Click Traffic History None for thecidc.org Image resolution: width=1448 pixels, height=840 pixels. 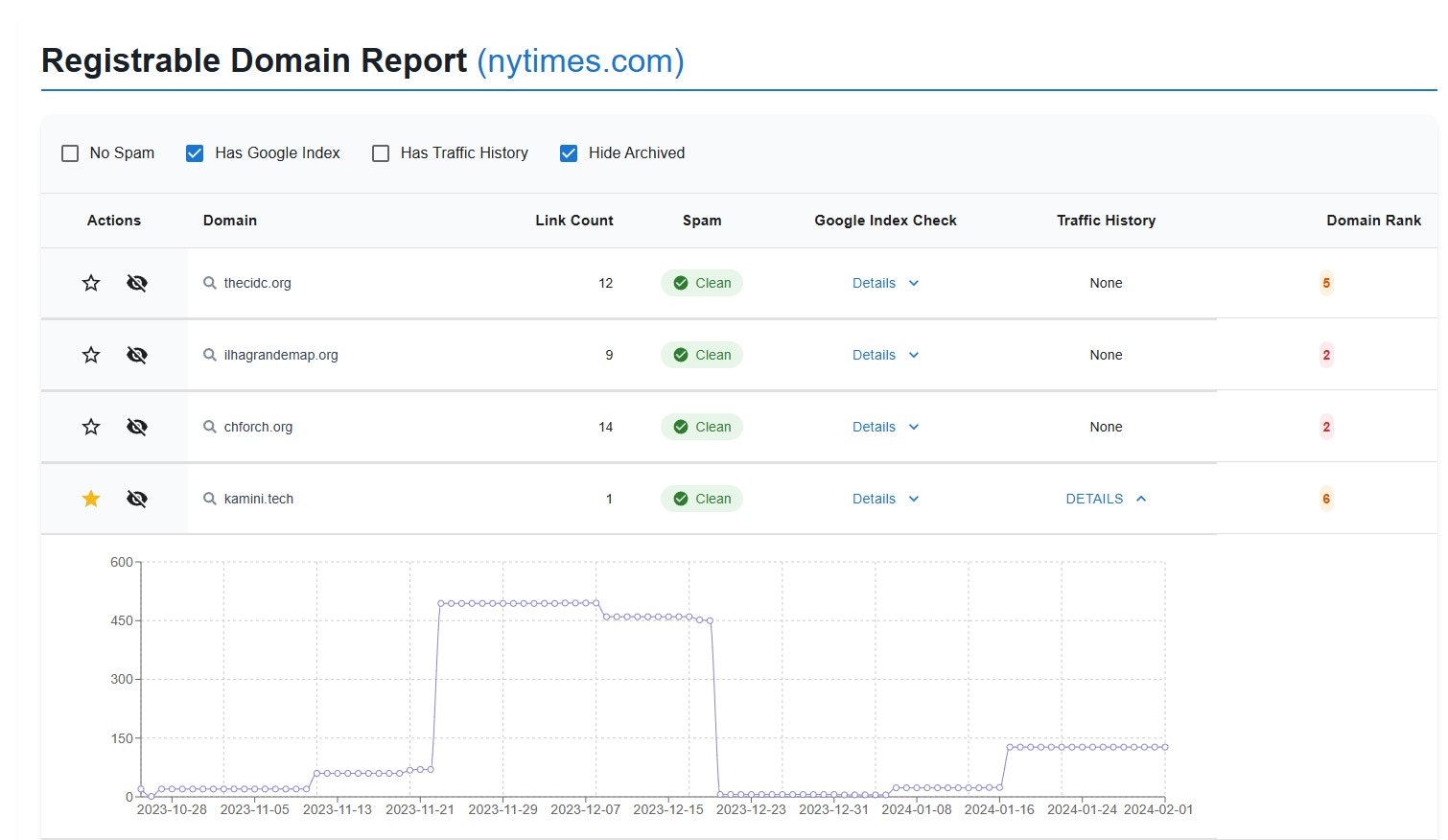pos(1106,283)
